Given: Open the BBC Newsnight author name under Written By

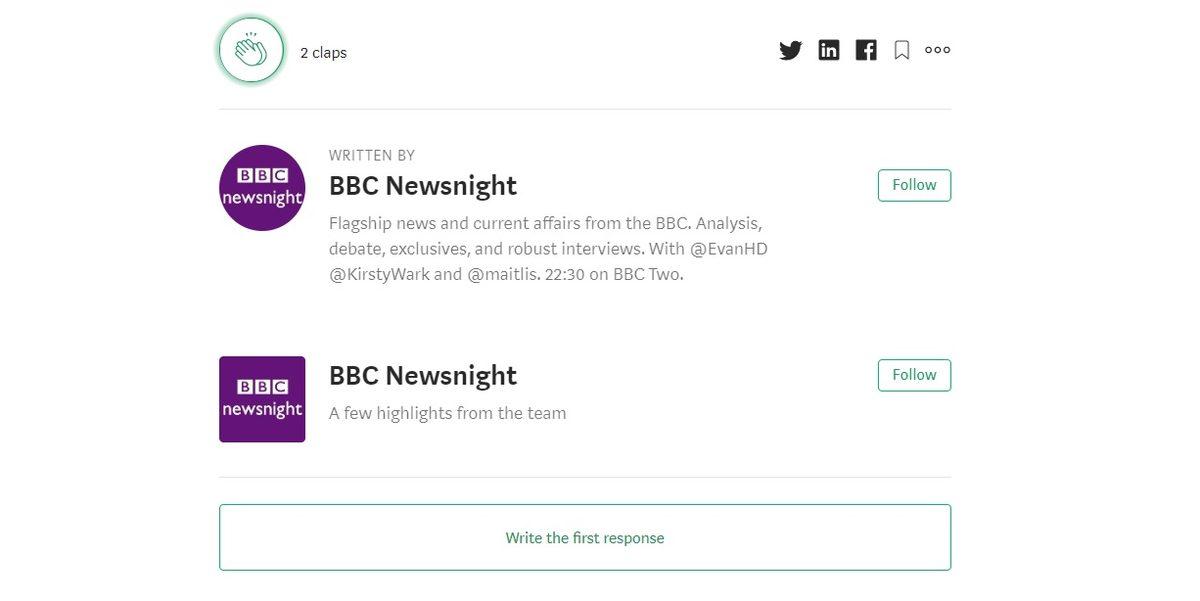Looking at the screenshot, I should tap(423, 186).
